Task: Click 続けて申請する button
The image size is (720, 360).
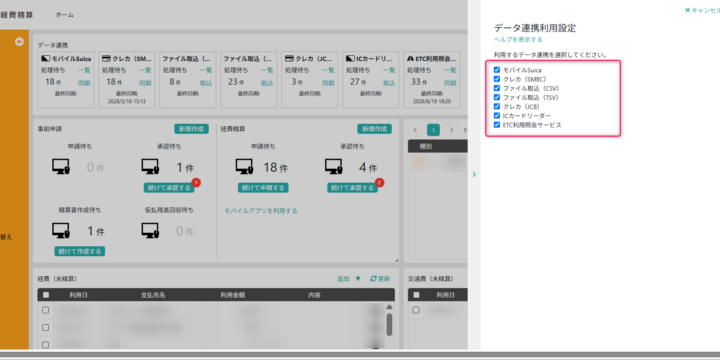Action: 263,187
